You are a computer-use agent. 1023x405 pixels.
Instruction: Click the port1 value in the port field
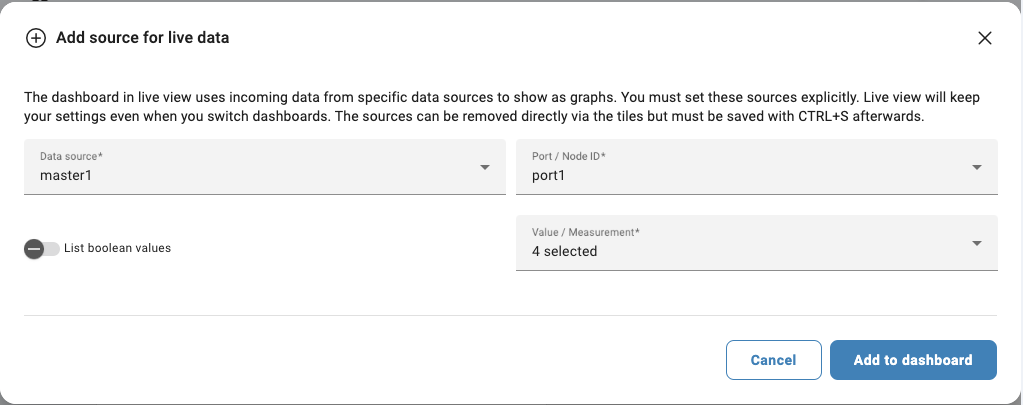point(550,175)
